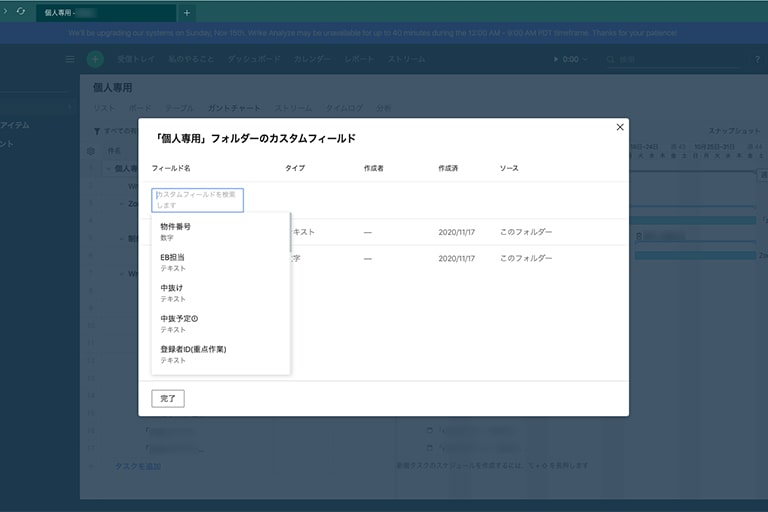Close the custom fields dialog with X
Image resolution: width=768 pixels, height=512 pixels.
620,127
